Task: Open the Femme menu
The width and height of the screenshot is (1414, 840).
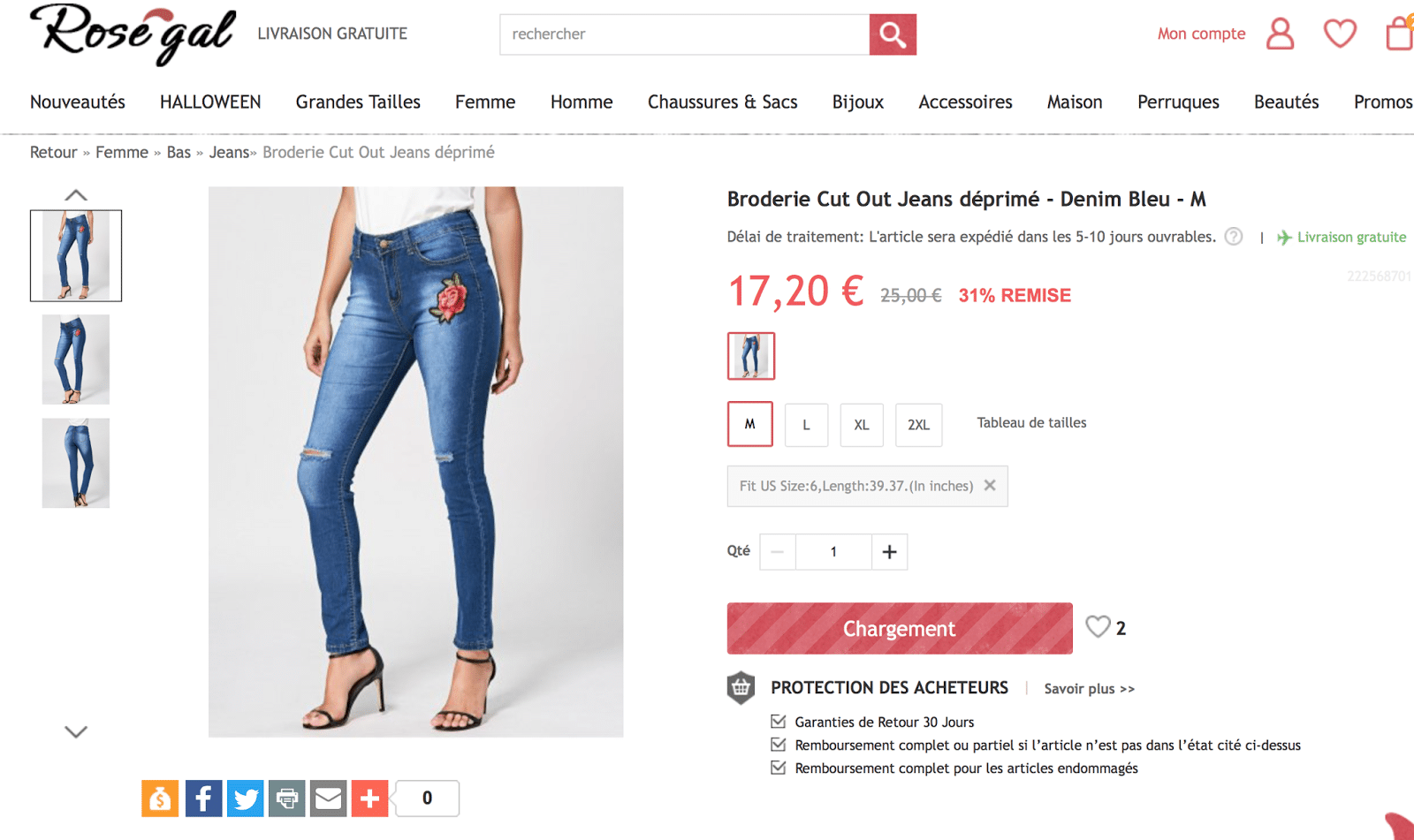Action: [x=485, y=102]
